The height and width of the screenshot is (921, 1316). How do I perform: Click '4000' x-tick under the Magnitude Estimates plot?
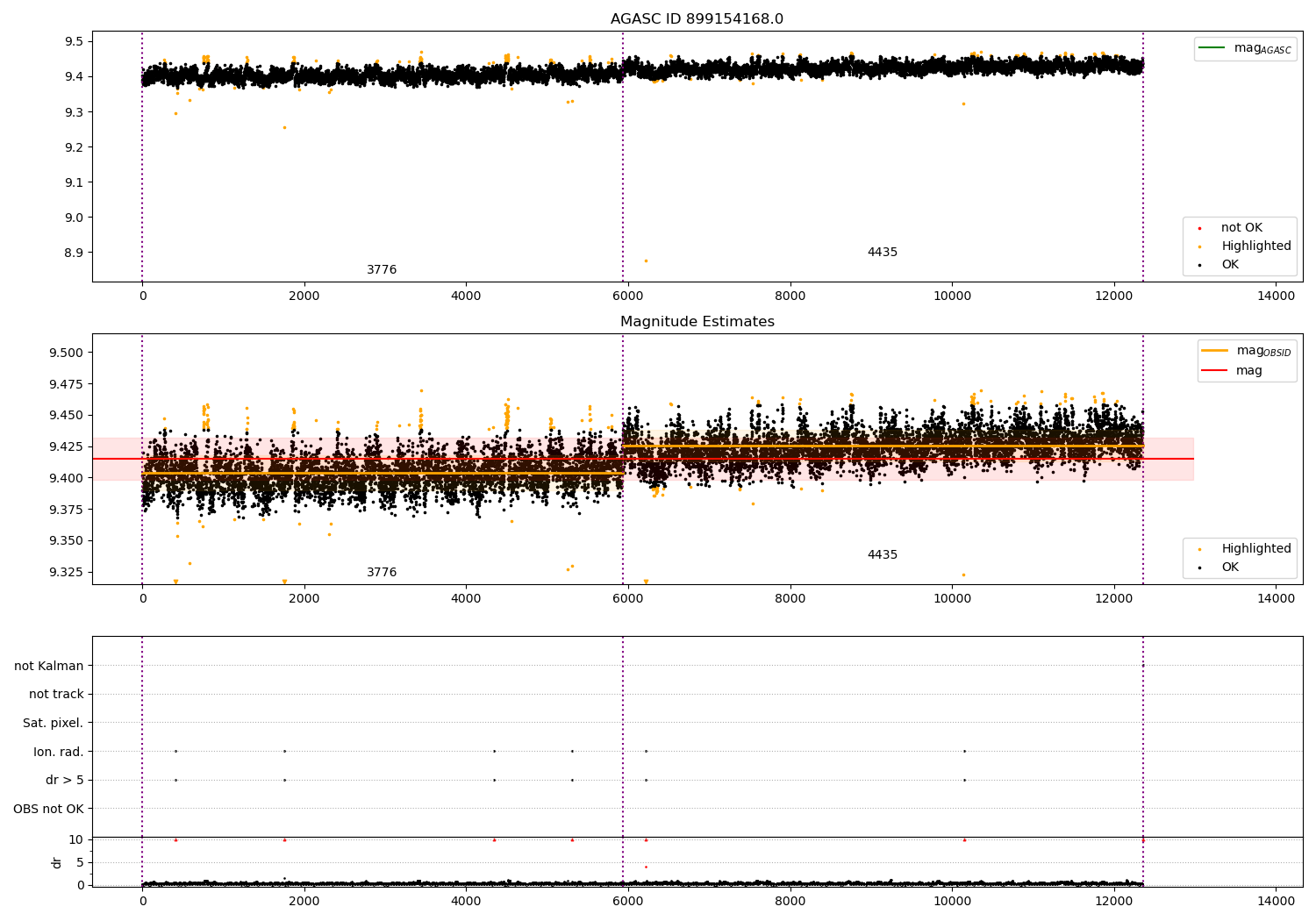(x=466, y=598)
